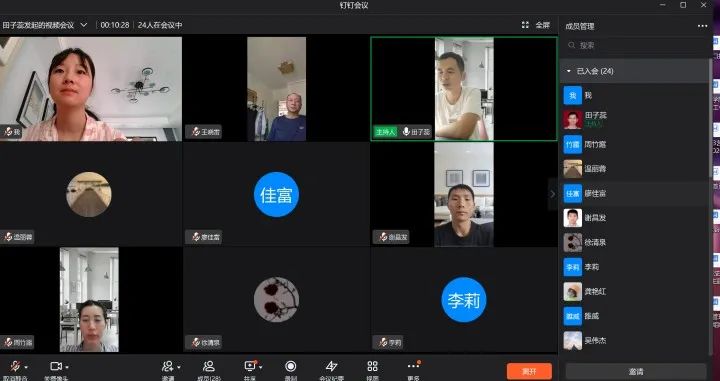Start screen sharing with the 共享 icon
Image resolution: width=720 pixels, height=381 pixels.
[x=250, y=366]
